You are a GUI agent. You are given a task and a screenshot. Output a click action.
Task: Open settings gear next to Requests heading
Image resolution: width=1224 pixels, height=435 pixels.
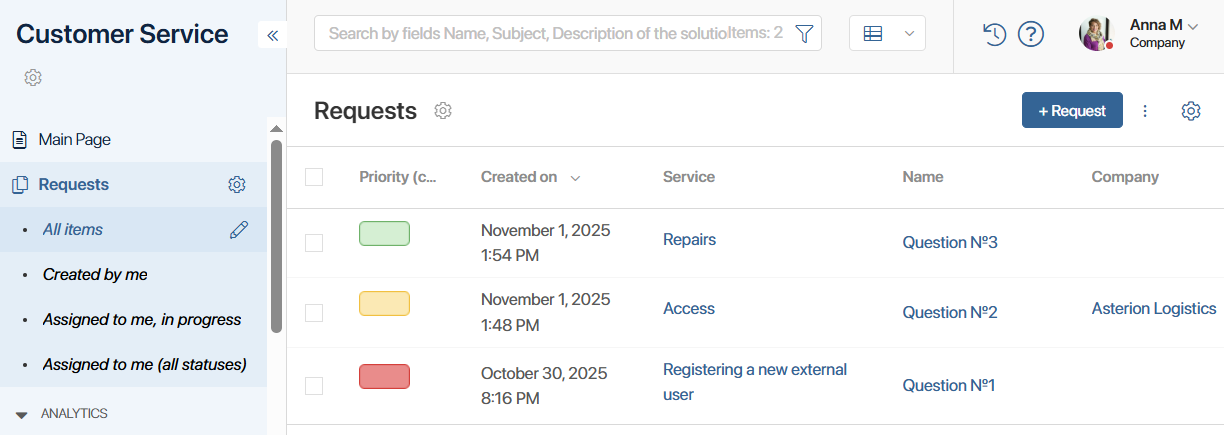click(x=443, y=111)
